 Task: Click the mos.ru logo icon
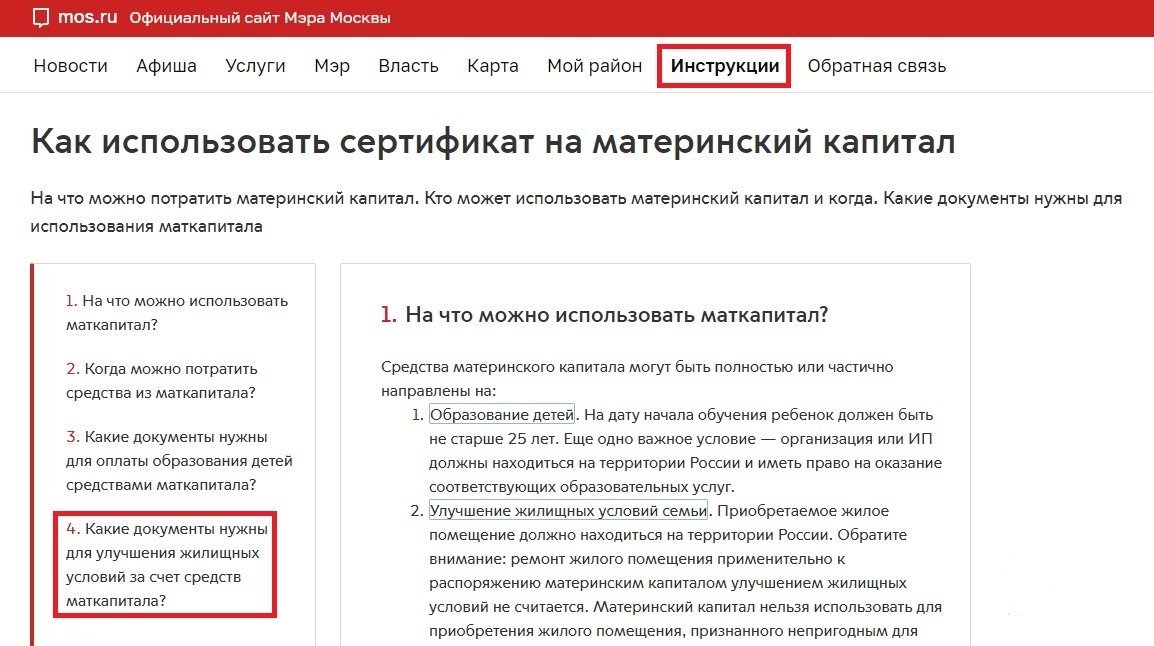(x=40, y=18)
